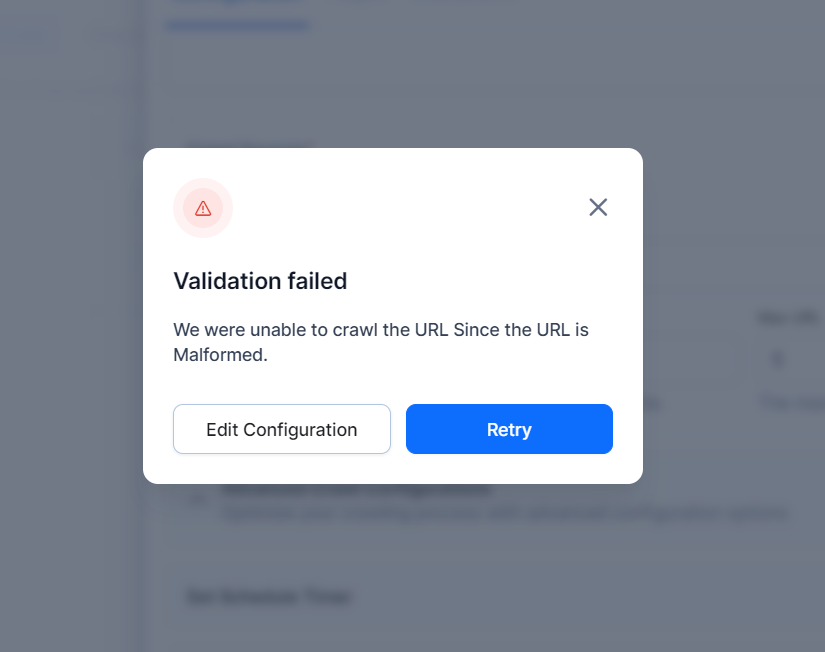Click the blurred Set Schedule Time heading

tap(268, 597)
